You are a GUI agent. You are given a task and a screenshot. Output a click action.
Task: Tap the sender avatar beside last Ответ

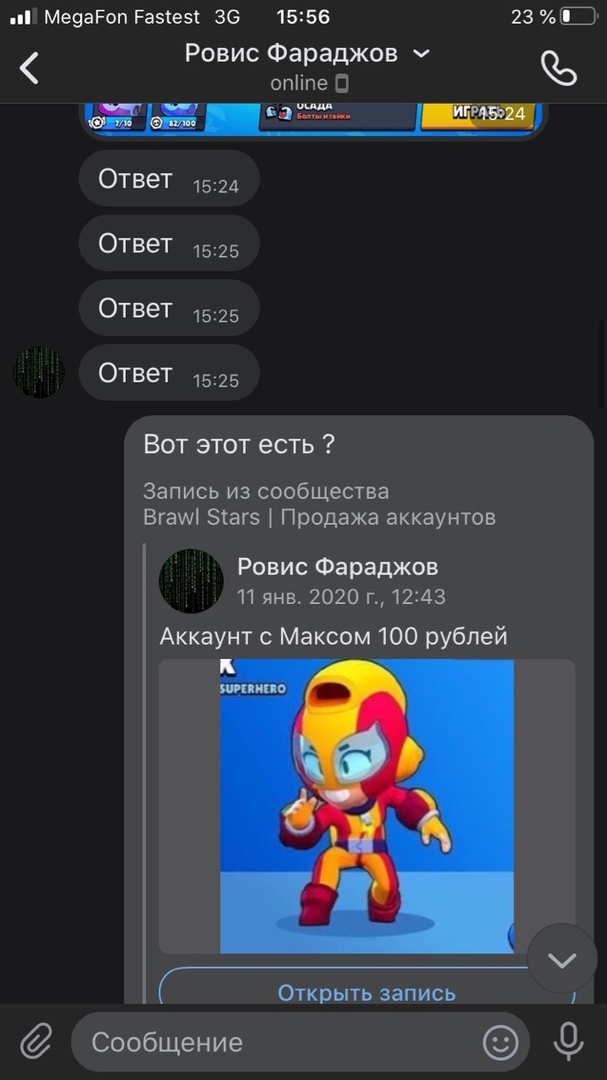tap(39, 373)
